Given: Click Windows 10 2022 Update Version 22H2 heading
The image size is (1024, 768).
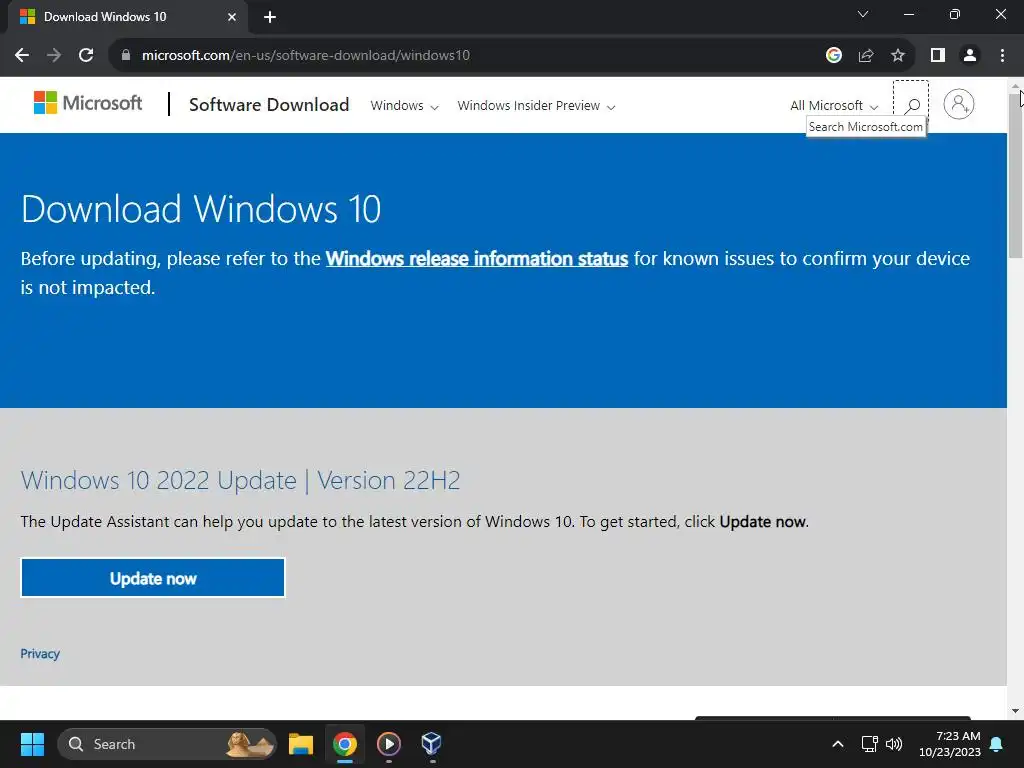Looking at the screenshot, I should [240, 481].
